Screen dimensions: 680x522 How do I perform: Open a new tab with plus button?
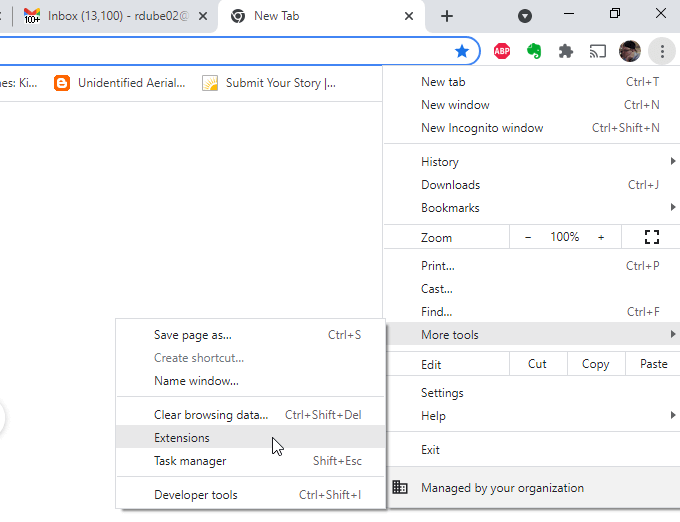pyautogui.click(x=447, y=16)
